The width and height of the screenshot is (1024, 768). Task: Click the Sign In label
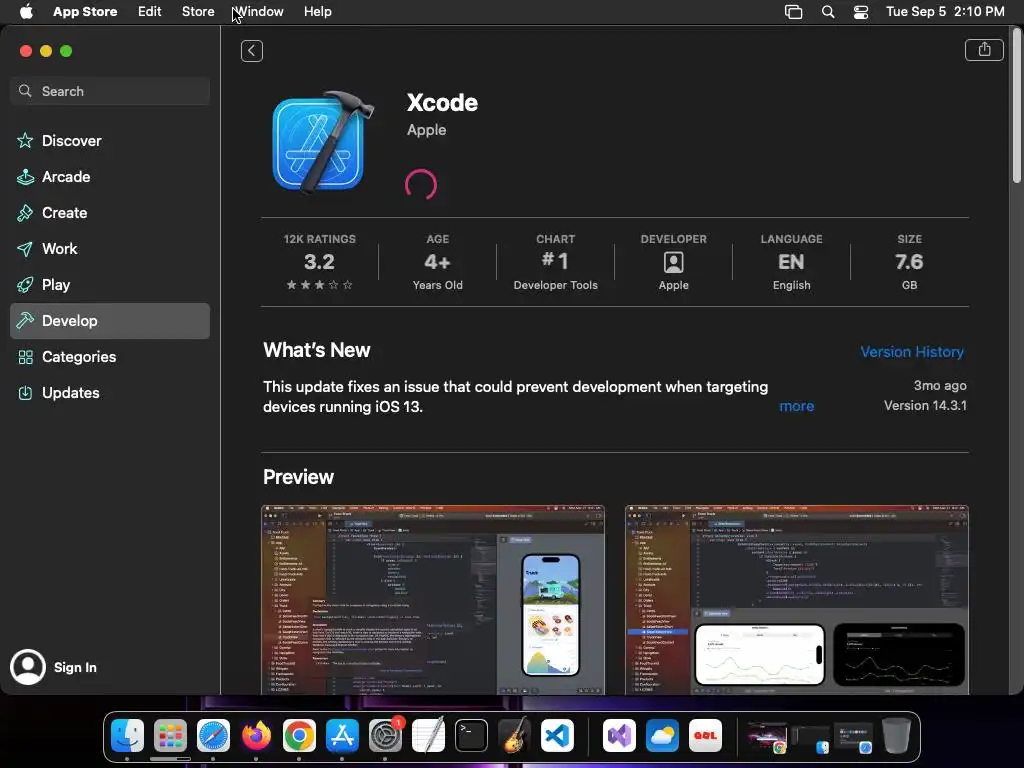[75, 667]
